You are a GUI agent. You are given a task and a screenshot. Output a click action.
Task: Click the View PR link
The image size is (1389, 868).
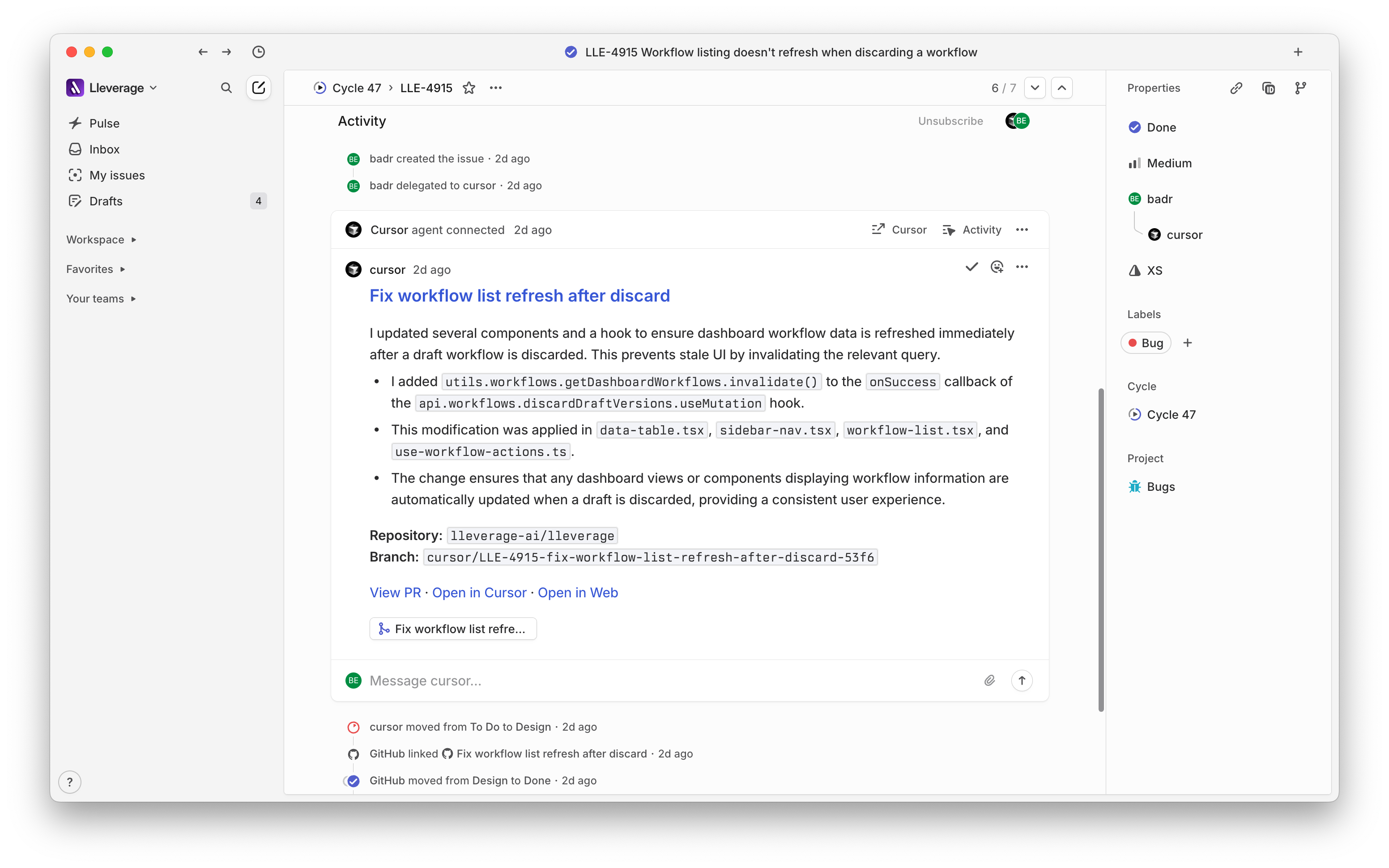(395, 592)
